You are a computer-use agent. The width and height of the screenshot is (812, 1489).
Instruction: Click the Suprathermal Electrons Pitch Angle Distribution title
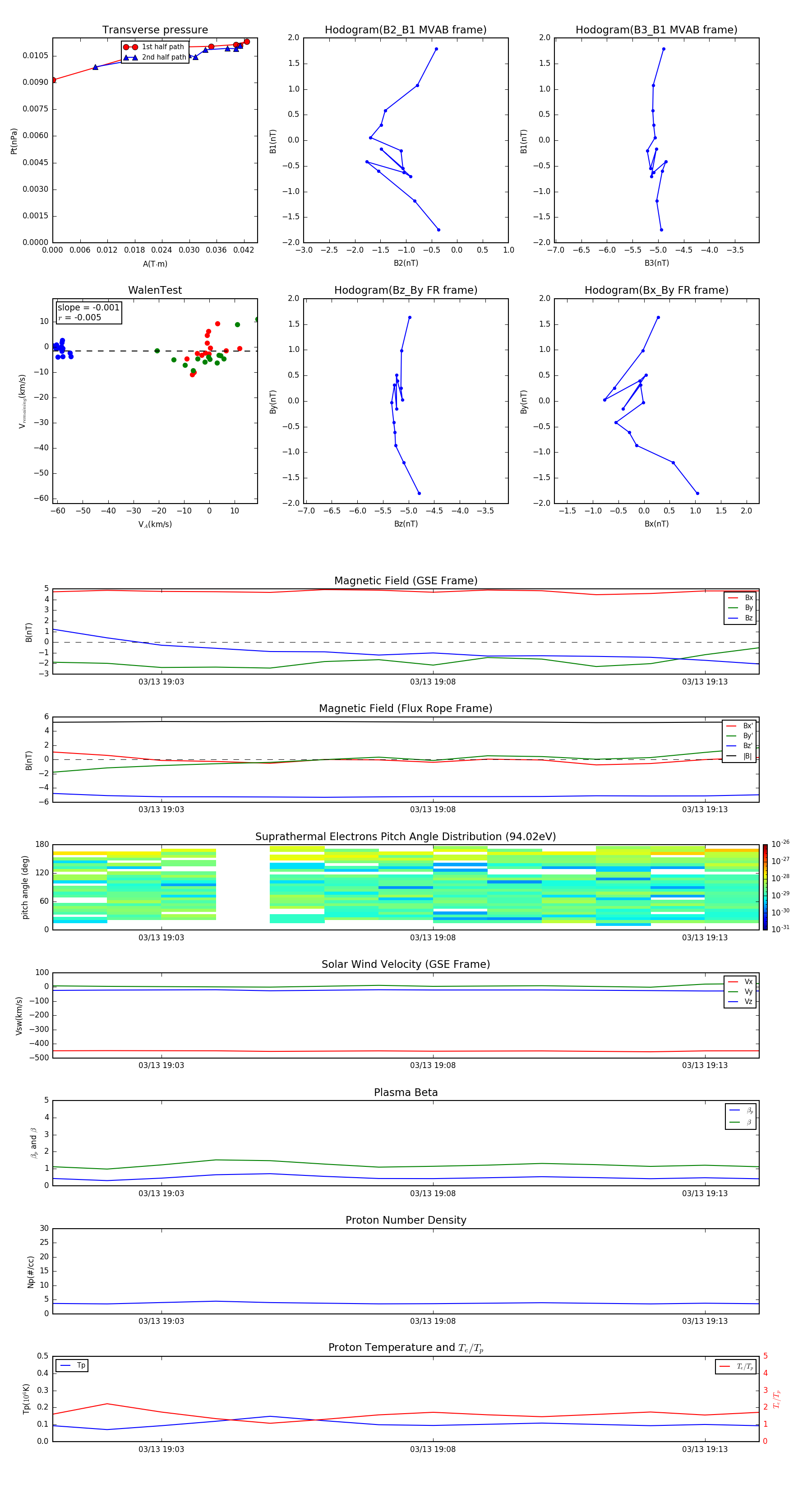click(406, 837)
